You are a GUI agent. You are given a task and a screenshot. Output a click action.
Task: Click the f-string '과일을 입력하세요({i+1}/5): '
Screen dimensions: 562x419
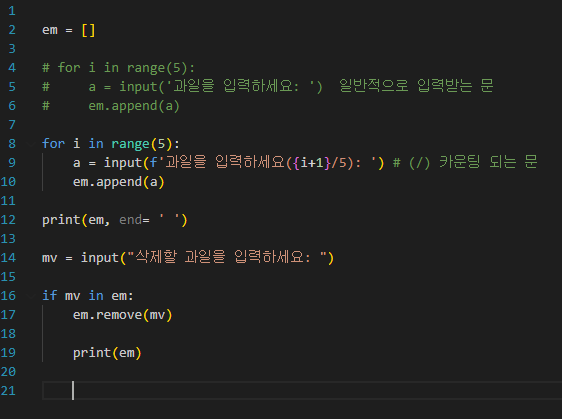263,163
